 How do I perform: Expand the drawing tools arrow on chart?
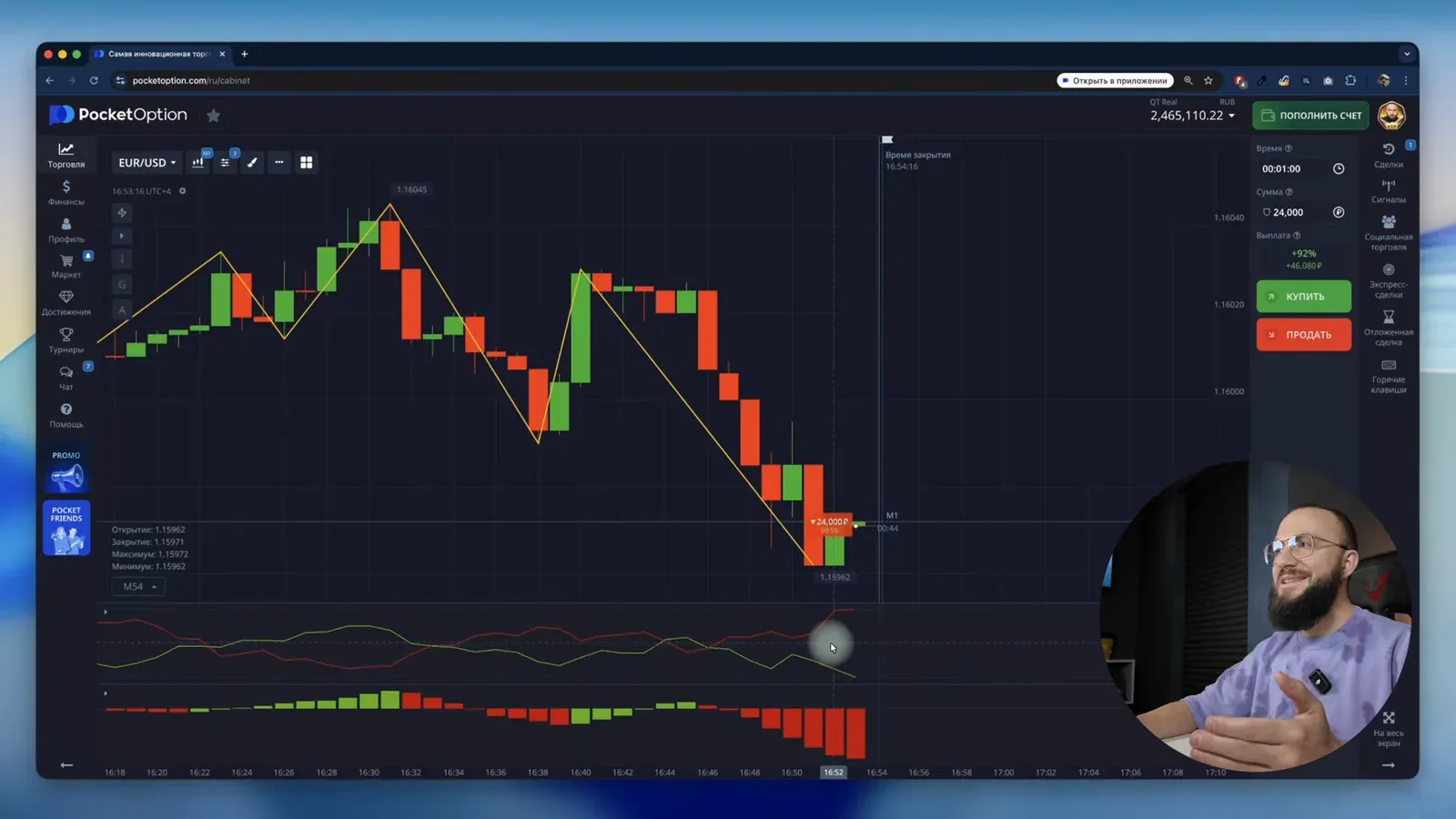(x=122, y=236)
